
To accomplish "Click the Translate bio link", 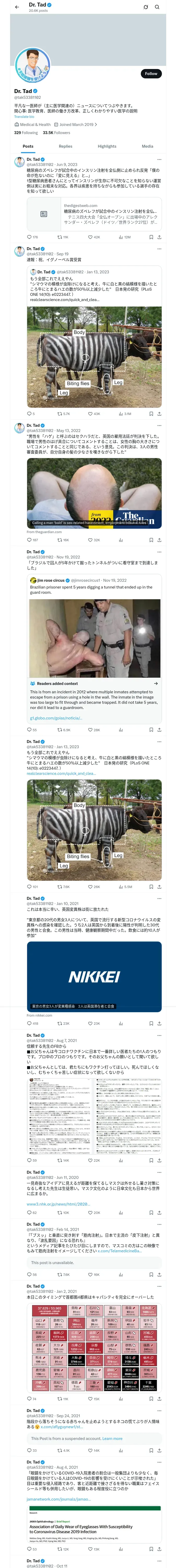I will [24, 117].
